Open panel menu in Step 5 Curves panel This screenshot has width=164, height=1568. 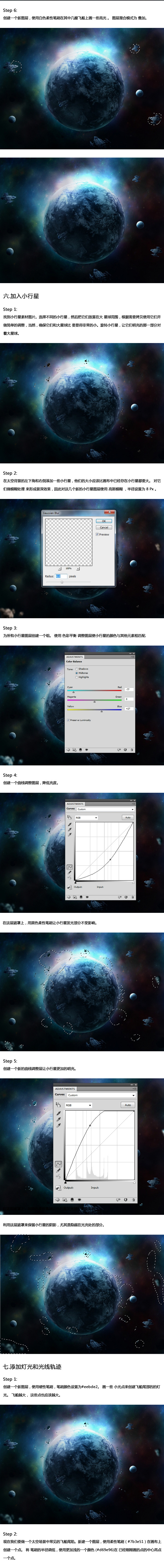pos(134,1090)
